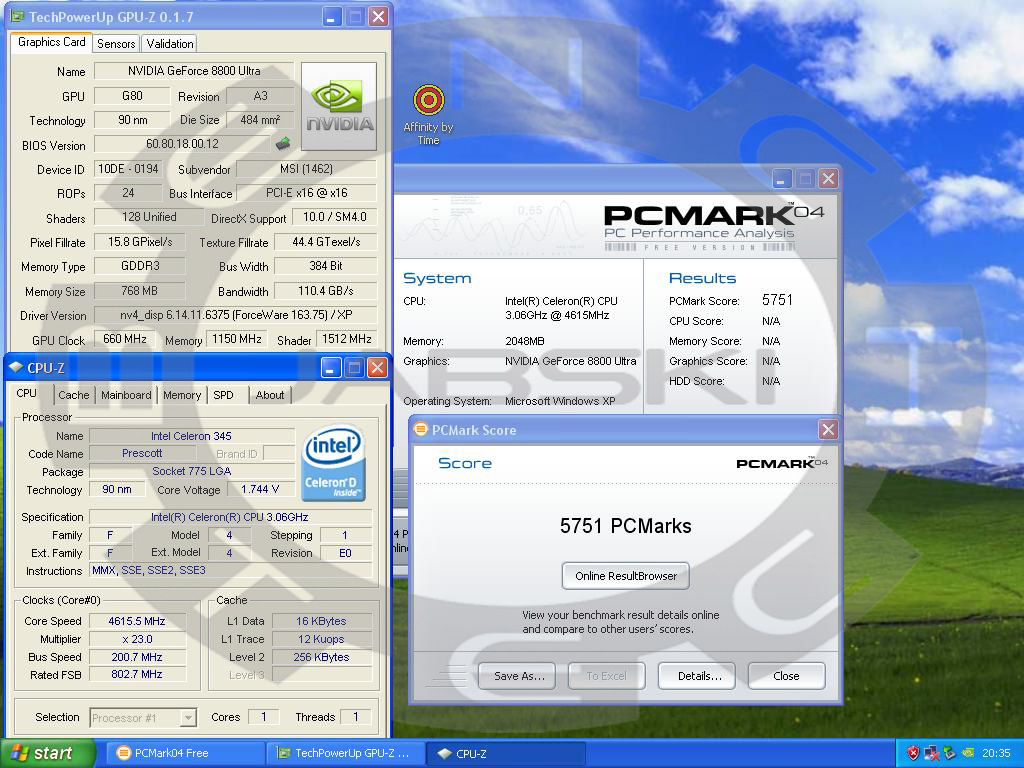1024x768 pixels.
Task: Open the Affinity by Time desktop shortcut
Action: (x=428, y=114)
